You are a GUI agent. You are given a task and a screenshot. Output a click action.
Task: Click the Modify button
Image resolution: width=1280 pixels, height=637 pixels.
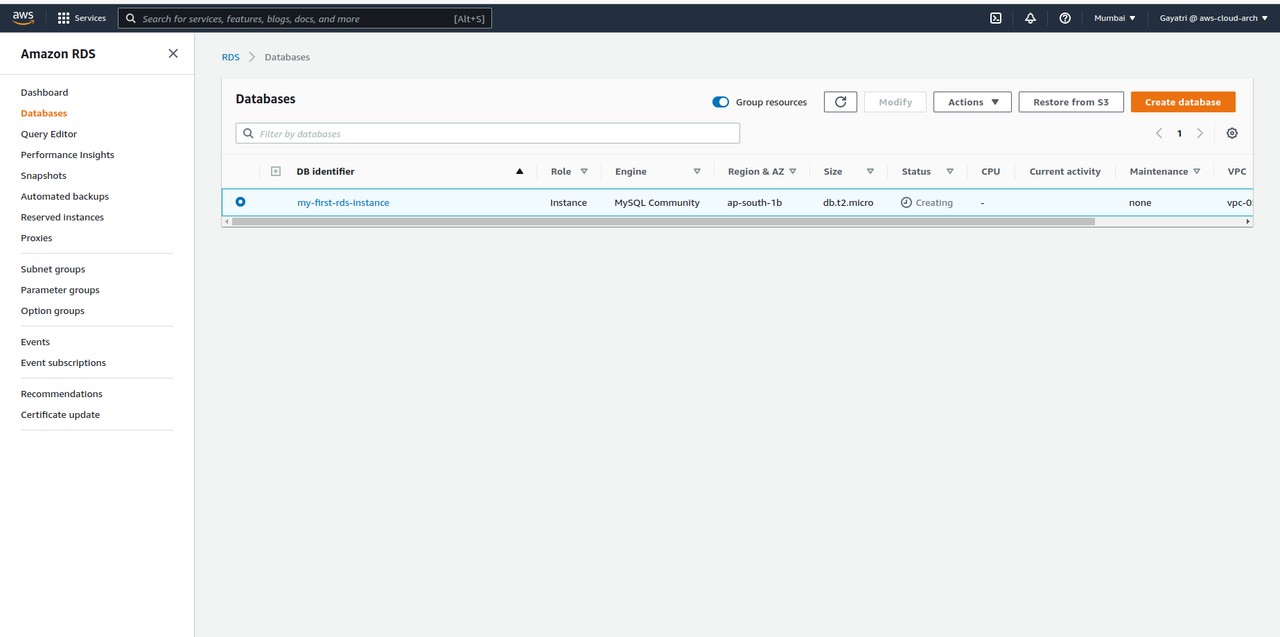895,102
